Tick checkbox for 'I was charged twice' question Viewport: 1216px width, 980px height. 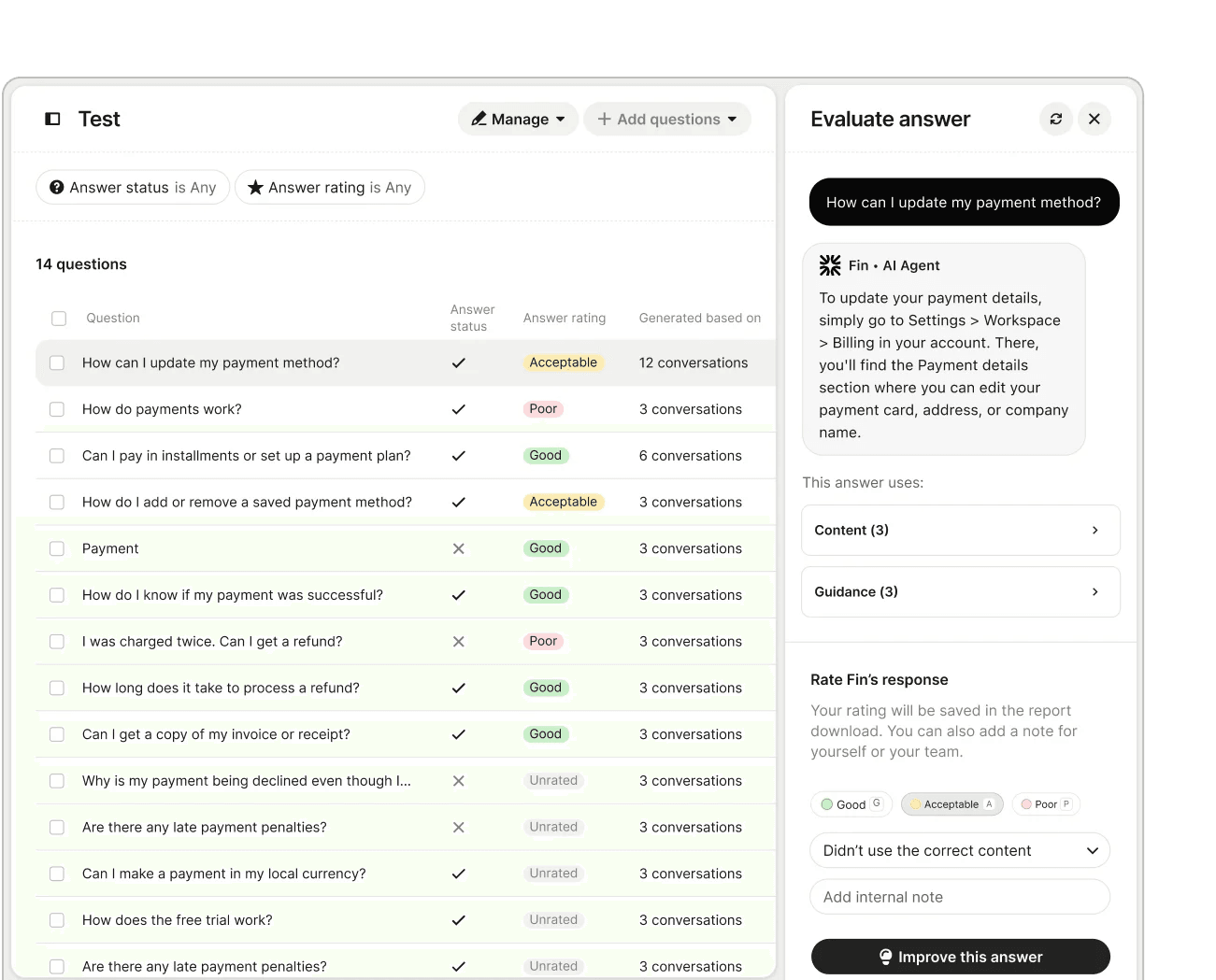(57, 642)
